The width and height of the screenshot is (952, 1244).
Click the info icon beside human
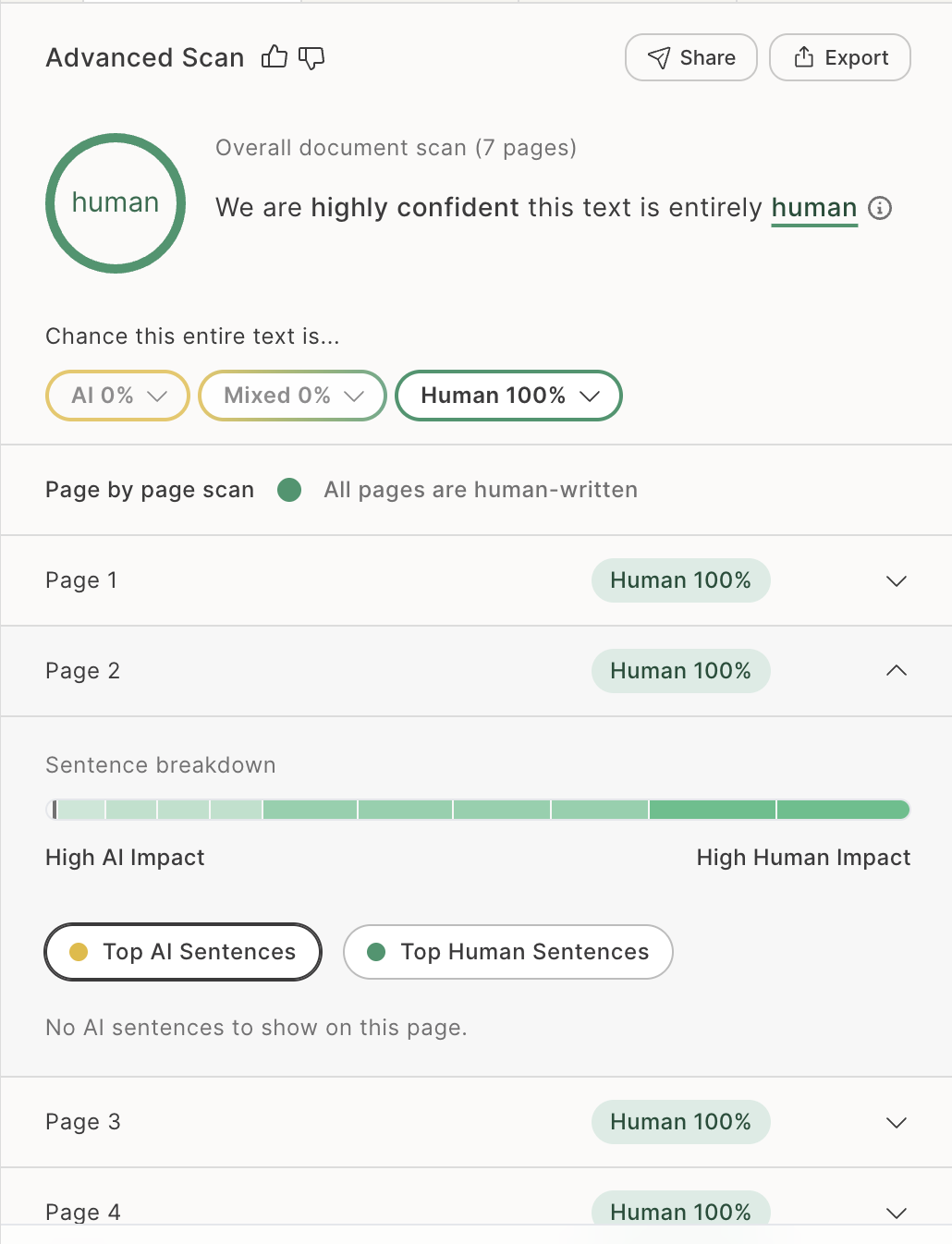point(881,208)
